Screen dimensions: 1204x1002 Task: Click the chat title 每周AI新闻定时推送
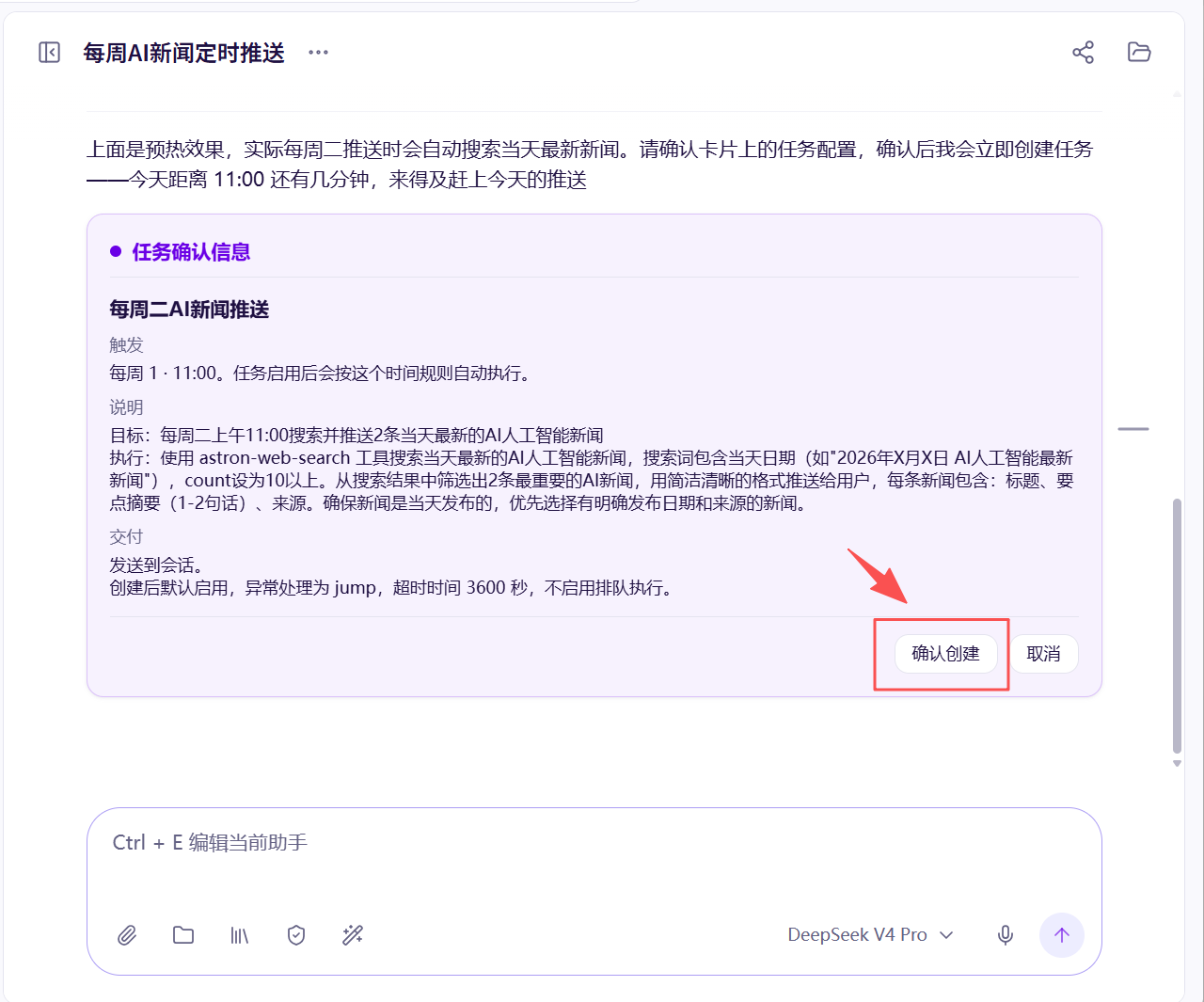pyautogui.click(x=184, y=53)
